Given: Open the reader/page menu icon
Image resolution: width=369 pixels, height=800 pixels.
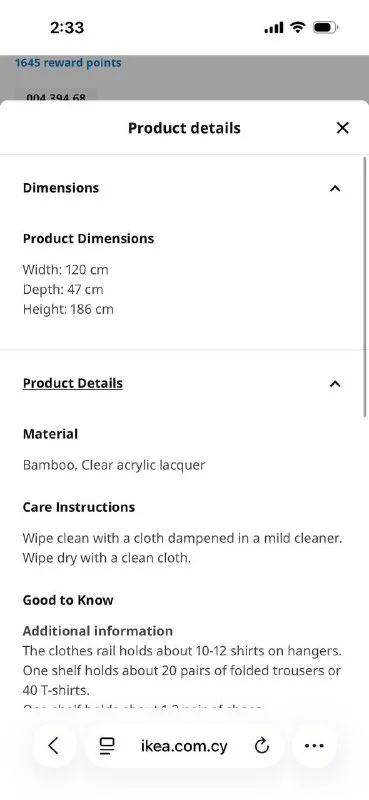Looking at the screenshot, I should tap(107, 746).
